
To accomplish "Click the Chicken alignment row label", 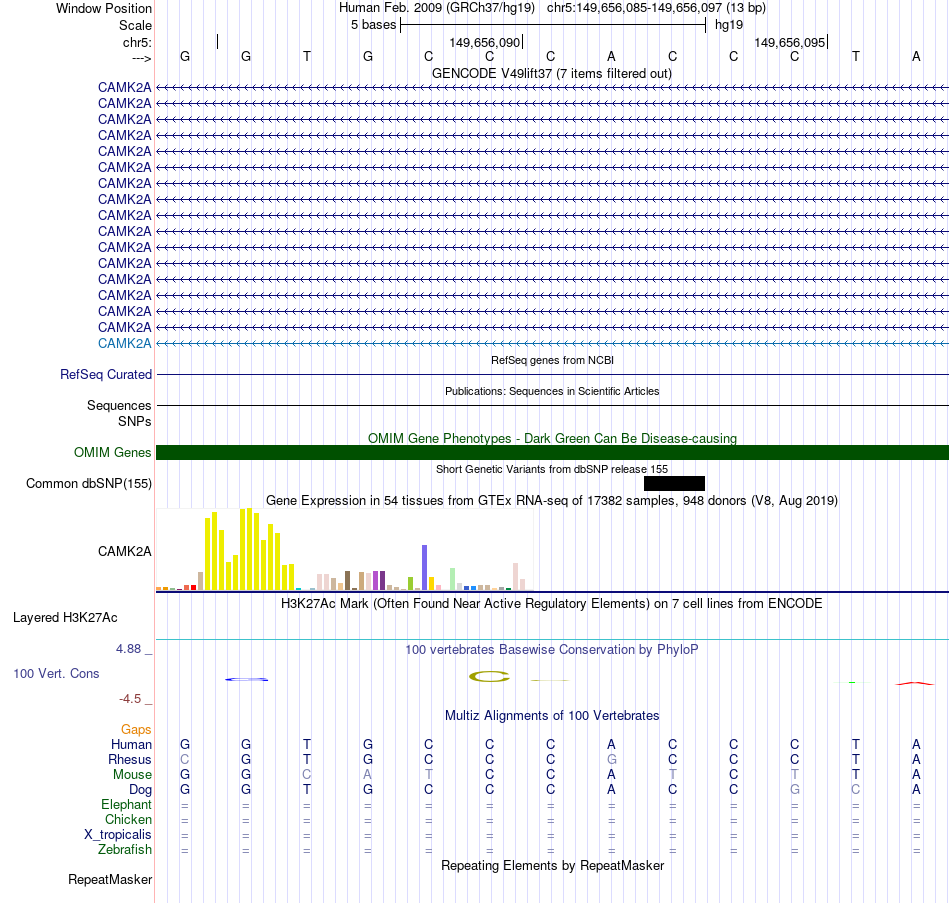I will point(128,819).
